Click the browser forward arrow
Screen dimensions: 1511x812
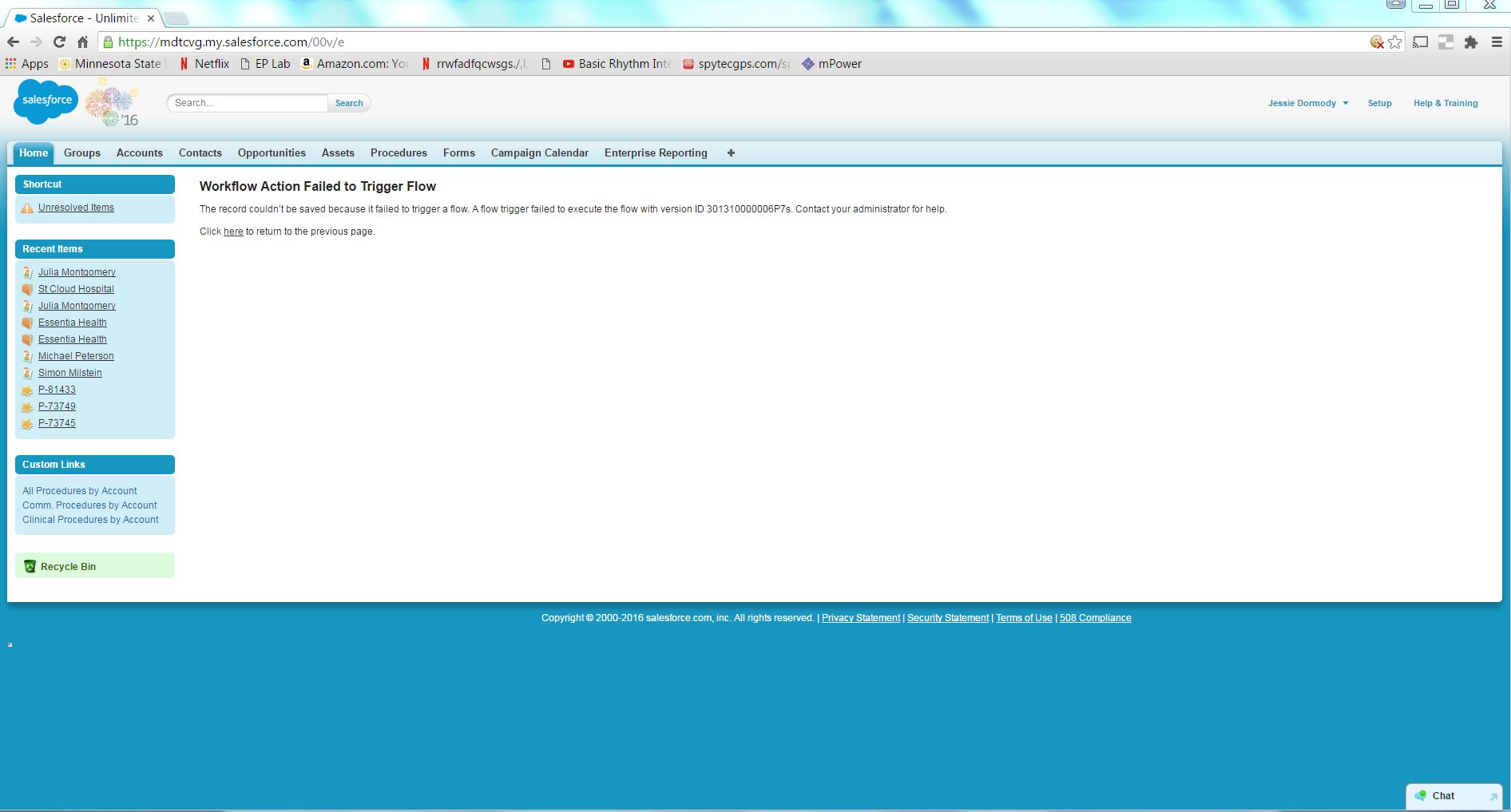point(36,42)
